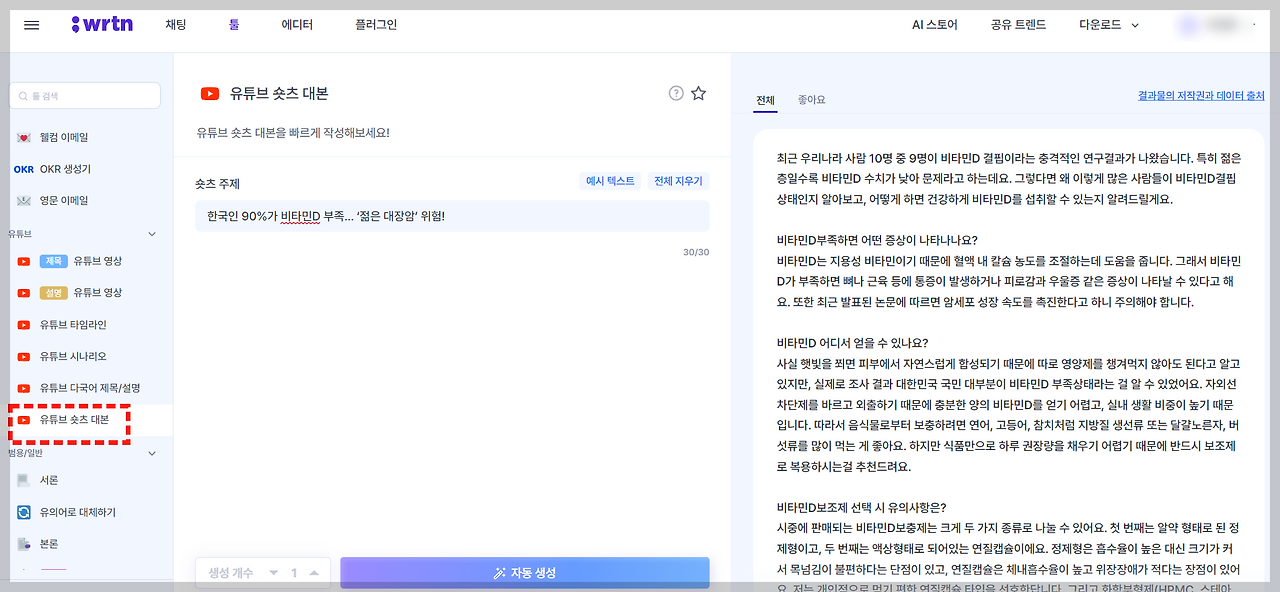Open the OKR 생성기 tool
The height and width of the screenshot is (592, 1280).
60,168
